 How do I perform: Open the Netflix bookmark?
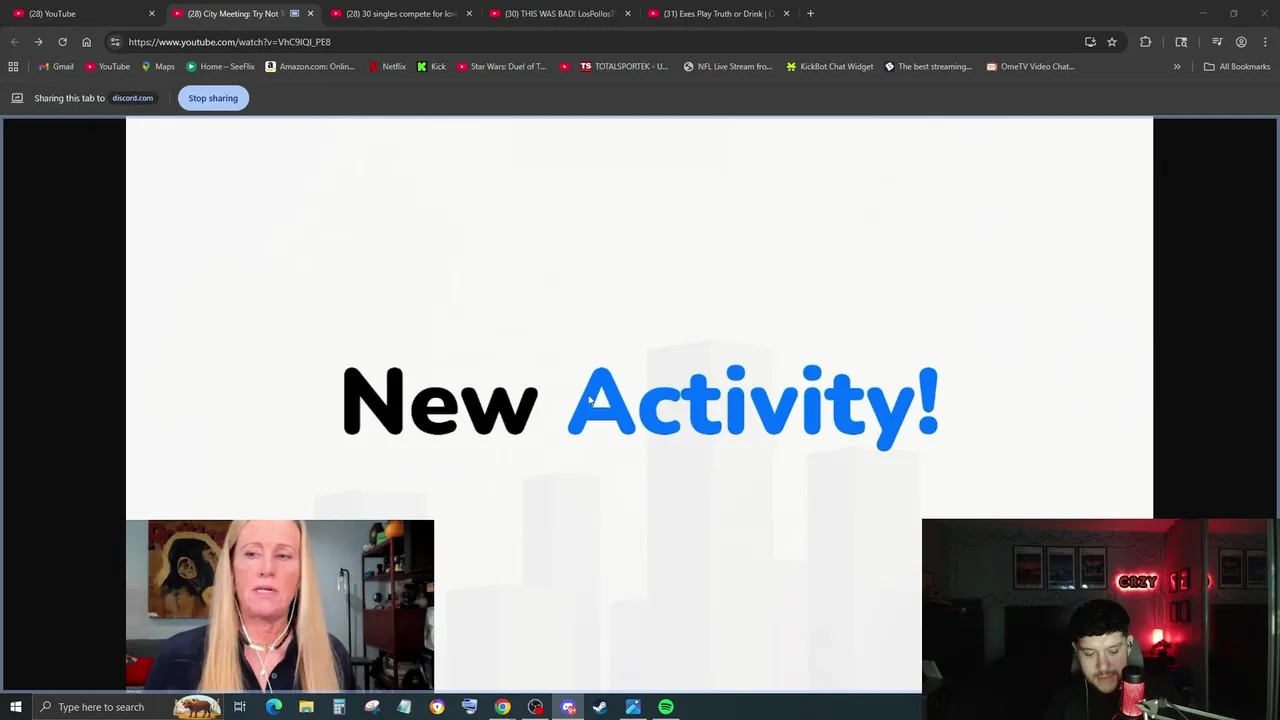pos(387,67)
